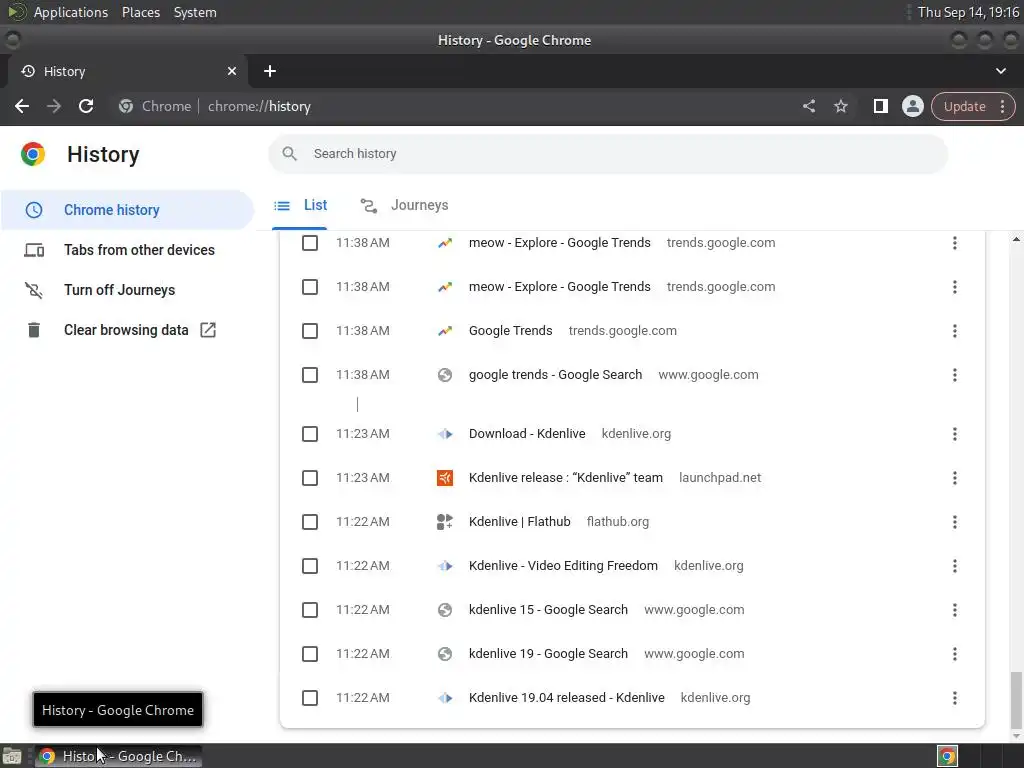Viewport: 1024px width, 768px height.
Task: Click the scrollbar up arrow
Action: click(1016, 240)
